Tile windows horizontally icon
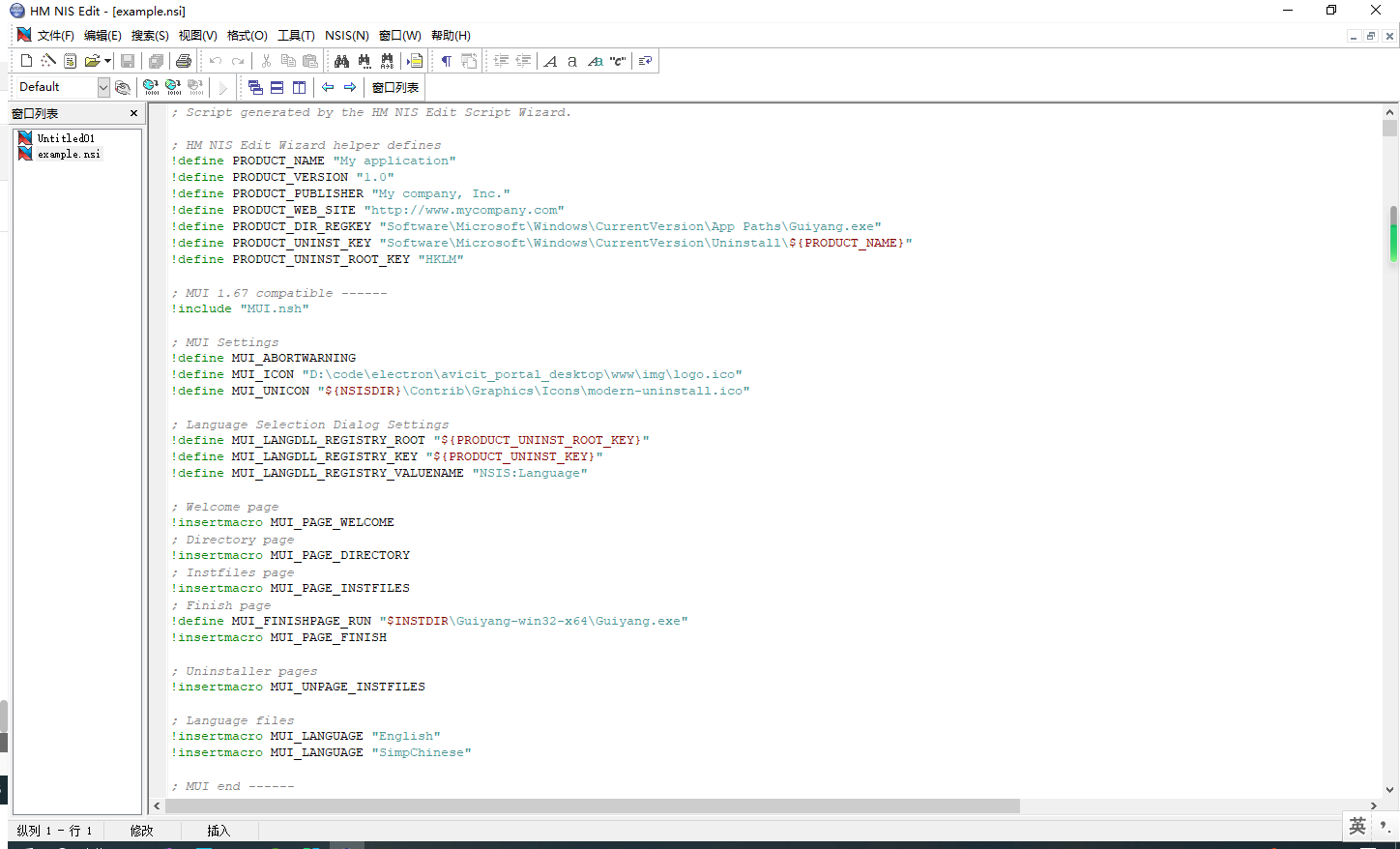This screenshot has height=849, width=1400. coord(277,87)
